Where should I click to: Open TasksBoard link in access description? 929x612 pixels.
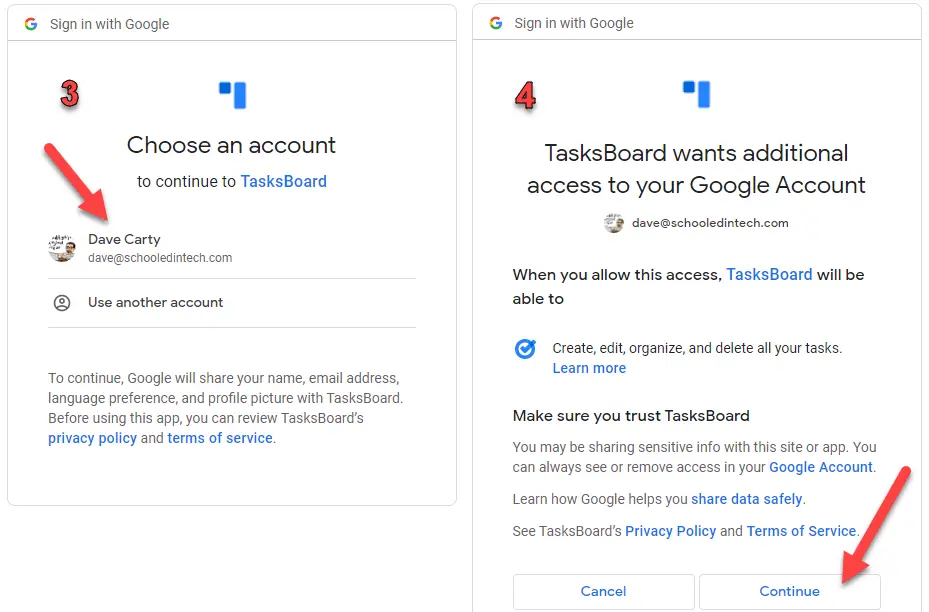pyautogui.click(x=769, y=274)
